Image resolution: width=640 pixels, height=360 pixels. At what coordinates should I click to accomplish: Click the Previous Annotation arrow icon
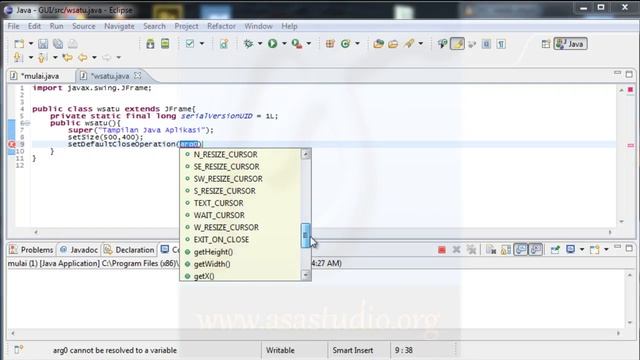42,58
